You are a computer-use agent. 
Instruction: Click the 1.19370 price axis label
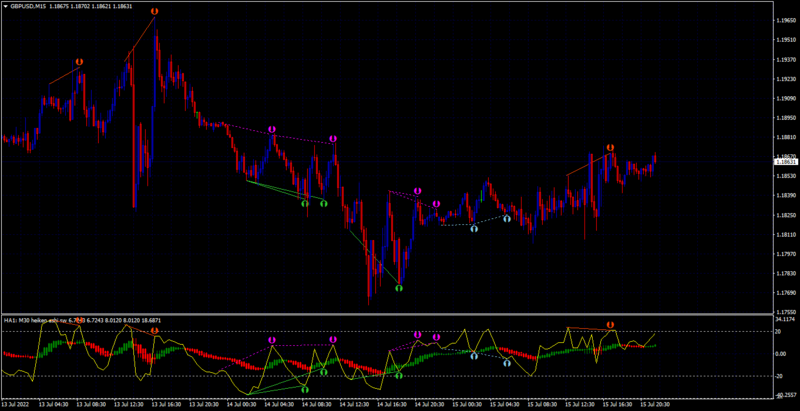[x=785, y=59]
